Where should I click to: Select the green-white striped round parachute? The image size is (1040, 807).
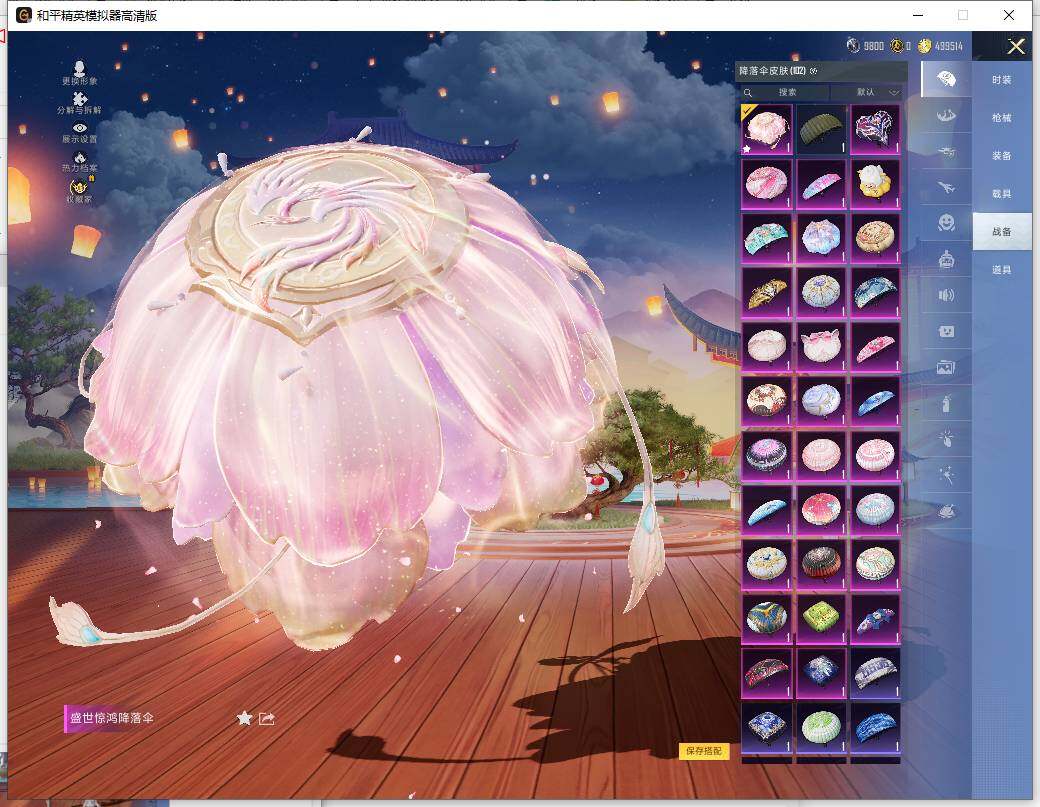point(821,727)
